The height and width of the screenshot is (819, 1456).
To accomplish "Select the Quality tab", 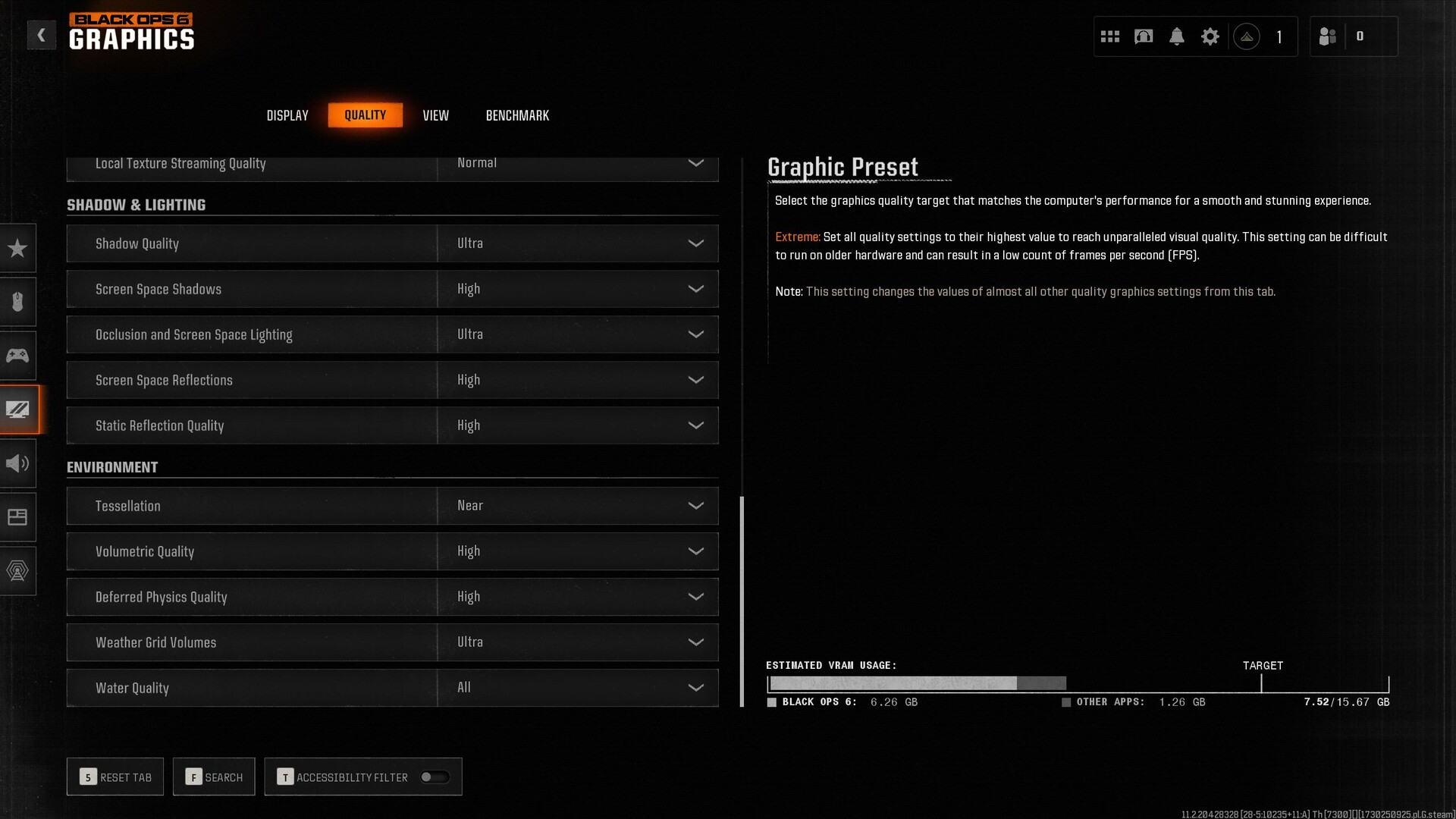I will (365, 115).
